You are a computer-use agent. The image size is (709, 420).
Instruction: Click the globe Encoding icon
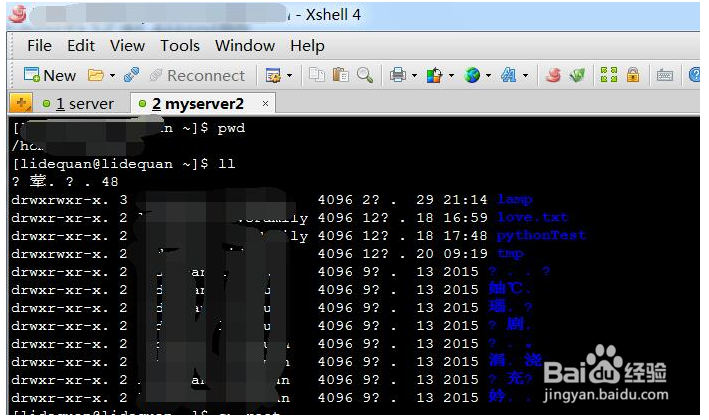pos(472,75)
